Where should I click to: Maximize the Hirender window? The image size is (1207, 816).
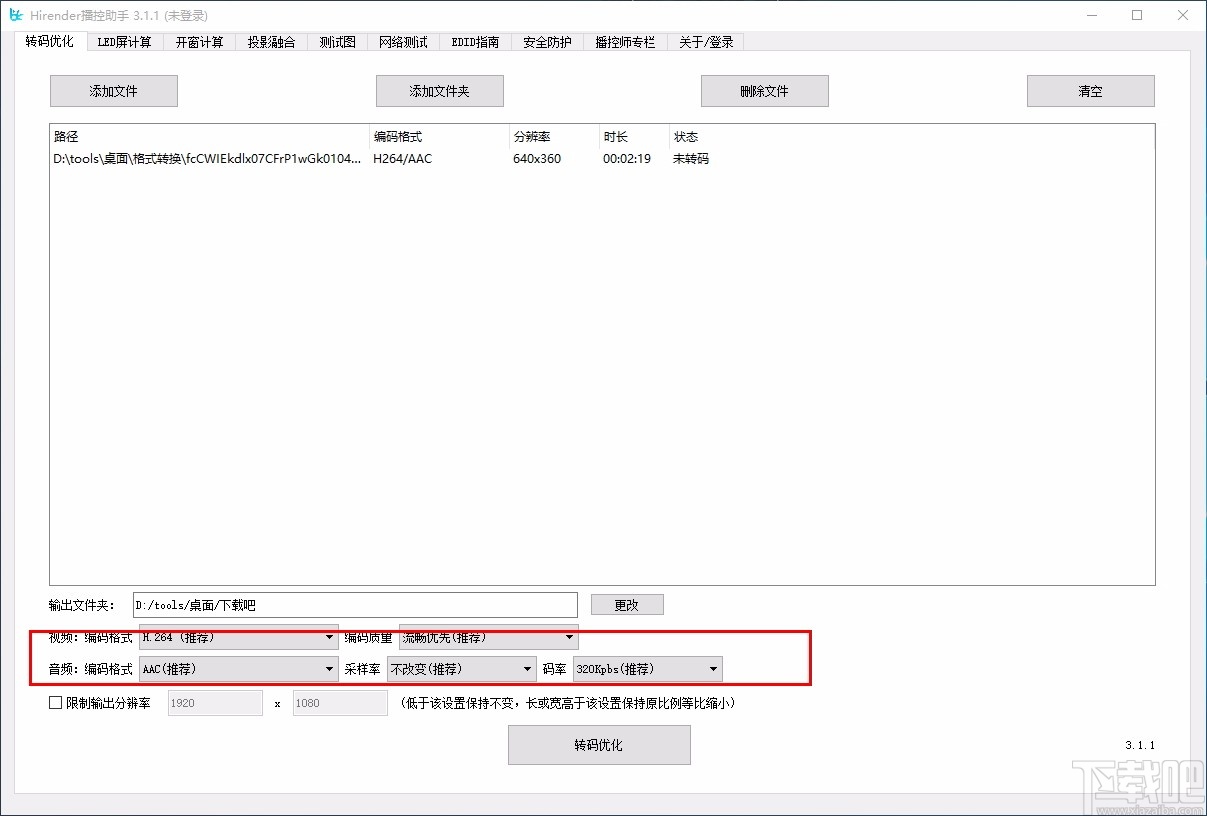coord(1137,15)
